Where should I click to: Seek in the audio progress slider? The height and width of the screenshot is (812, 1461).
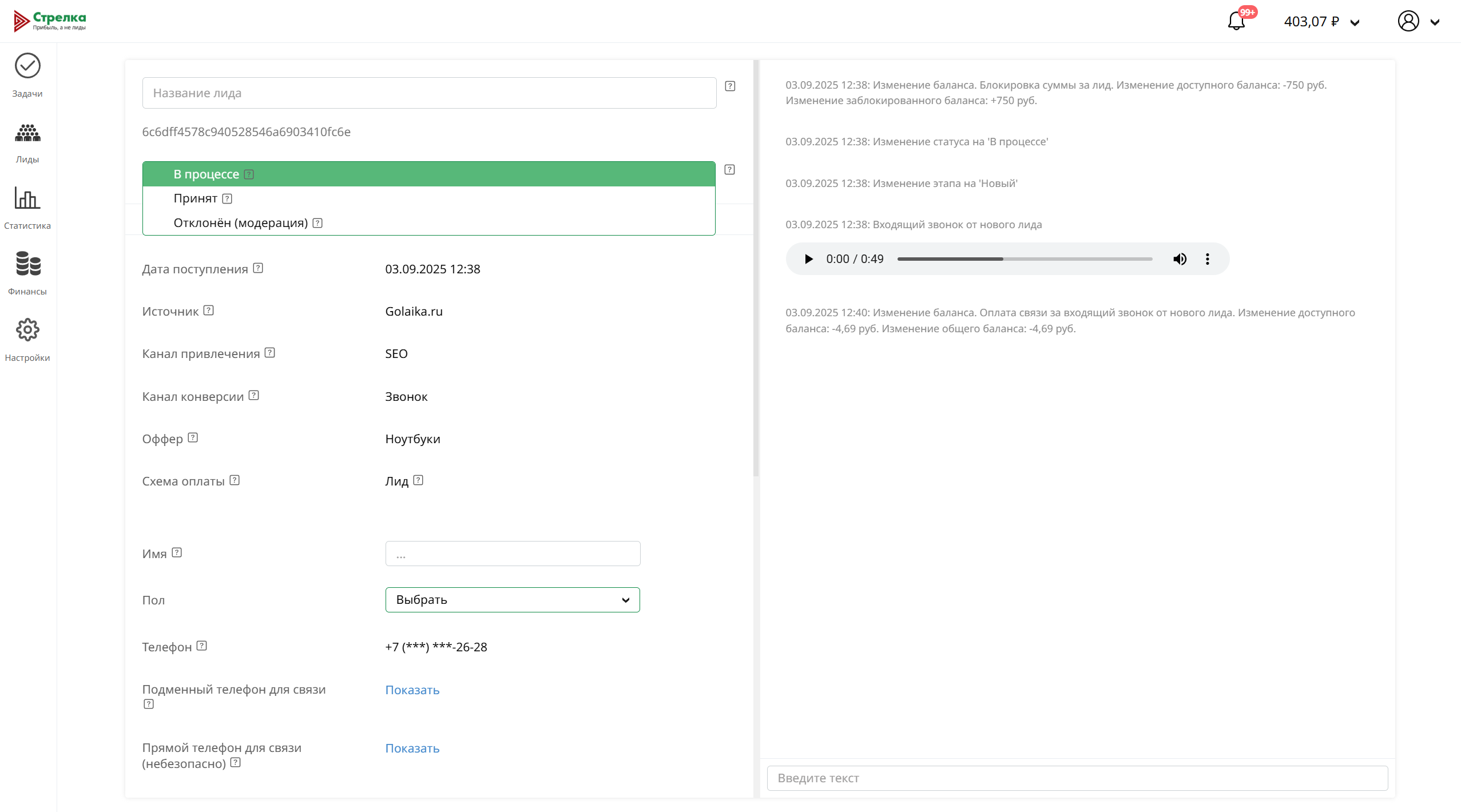(1024, 259)
